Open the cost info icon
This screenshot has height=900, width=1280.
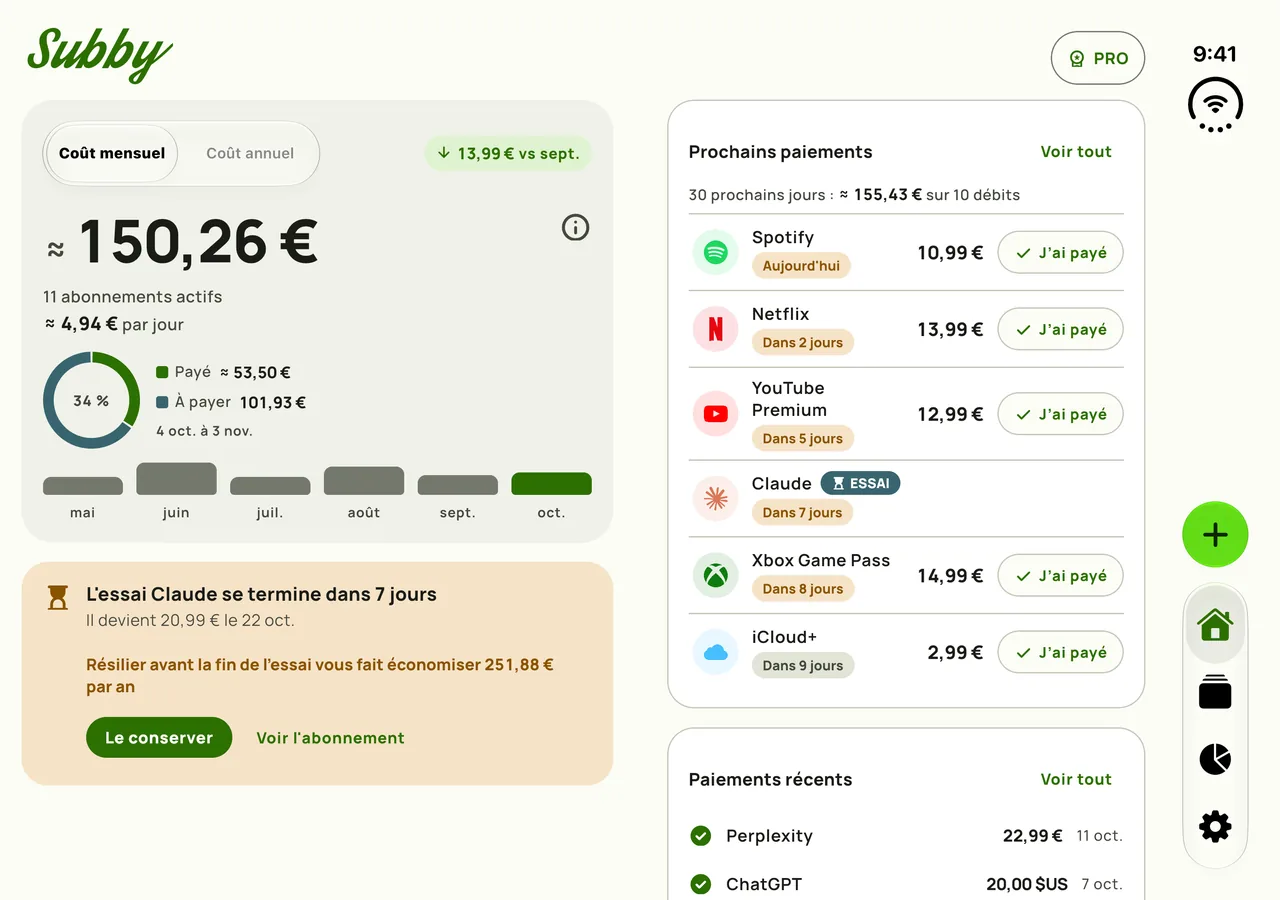[x=575, y=228]
